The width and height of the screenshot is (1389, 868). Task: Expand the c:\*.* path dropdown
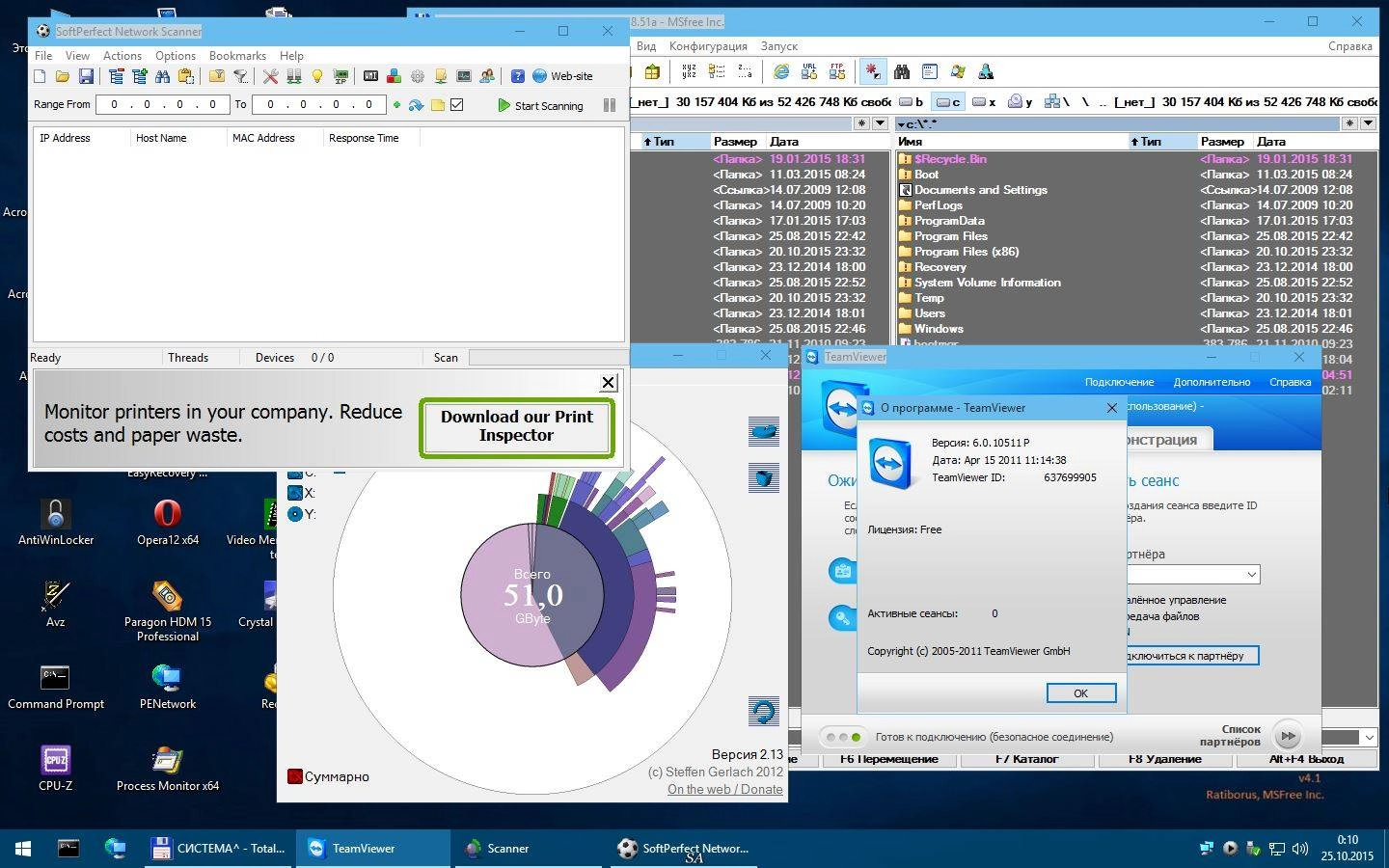click(901, 123)
